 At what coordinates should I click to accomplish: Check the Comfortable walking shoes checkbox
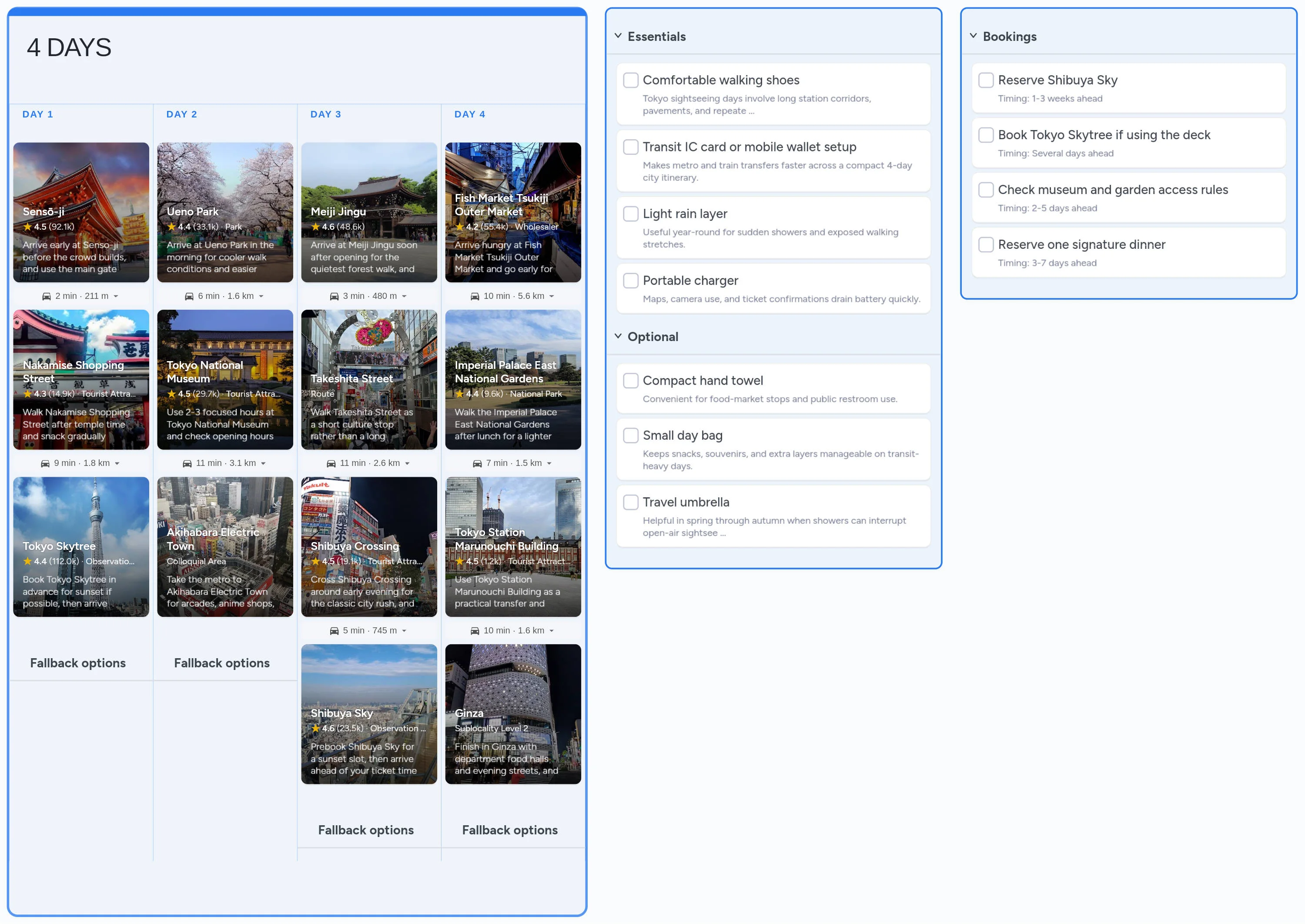pos(630,80)
